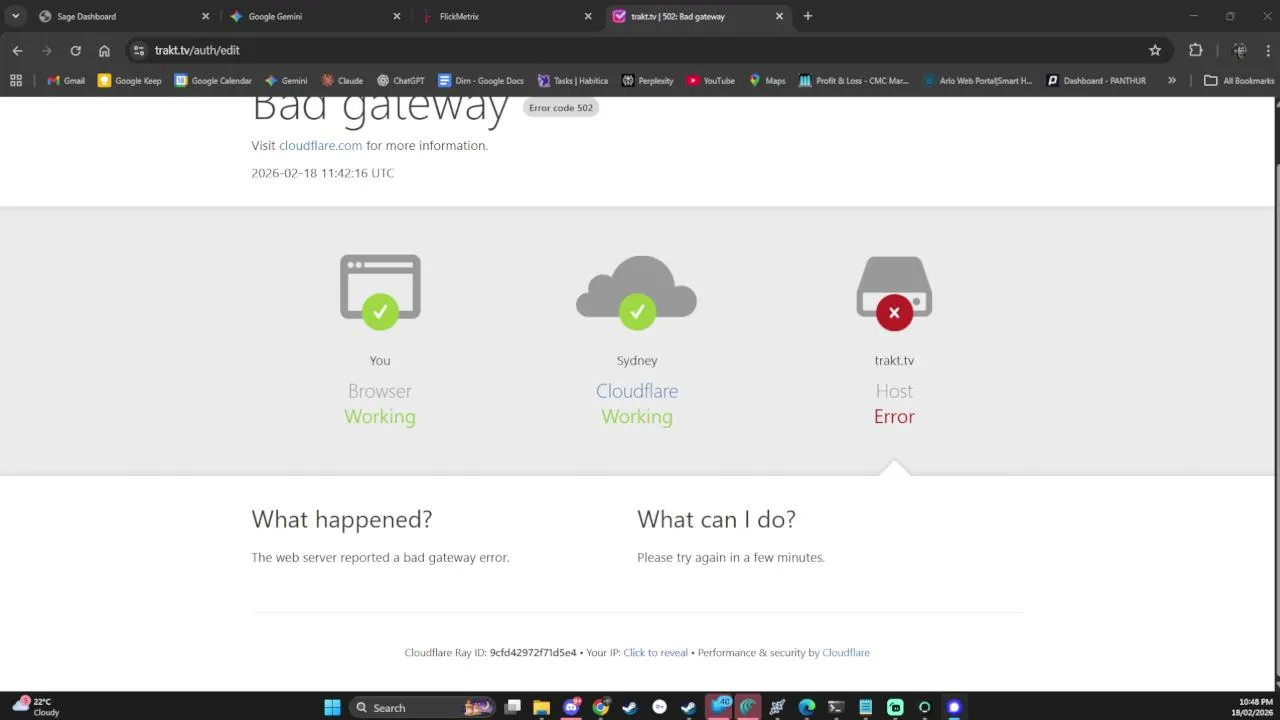Open the Cloudflare link in the footer
Screen dimensions: 1280x720
(x=846, y=653)
